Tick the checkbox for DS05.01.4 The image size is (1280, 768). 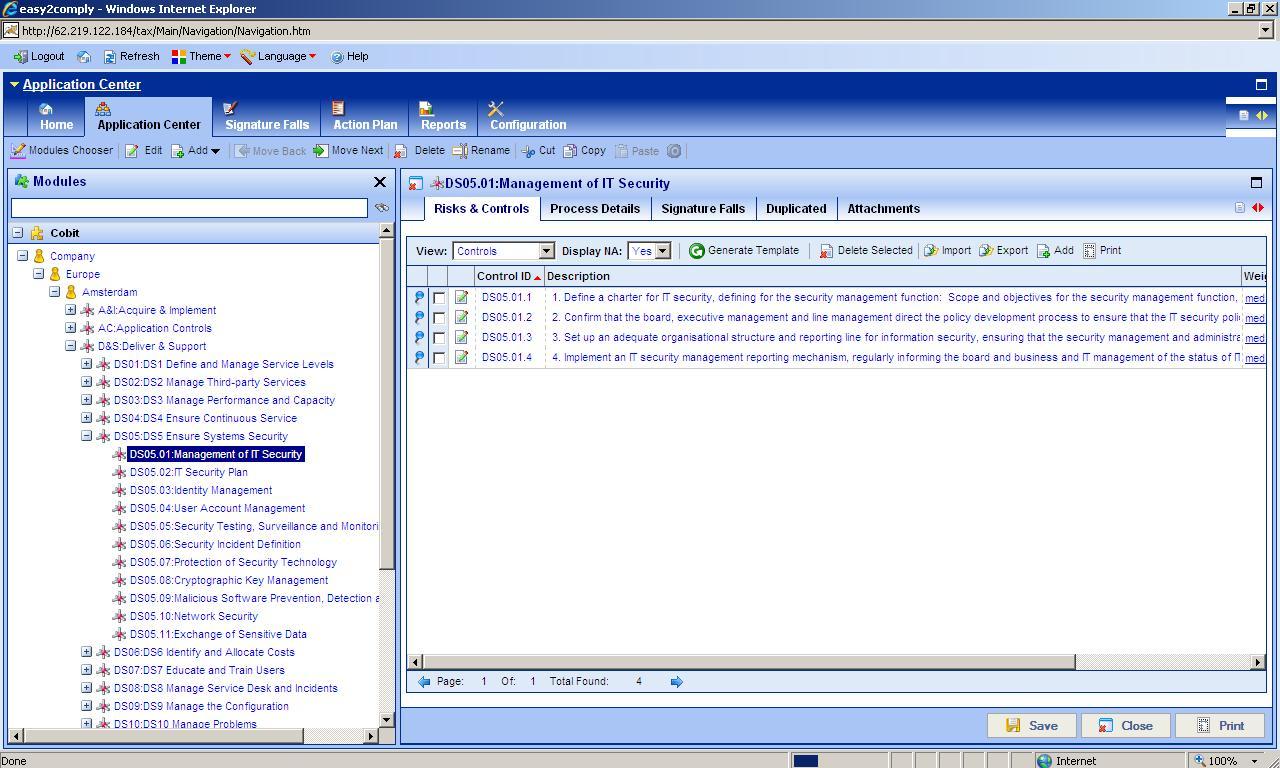[x=439, y=358]
